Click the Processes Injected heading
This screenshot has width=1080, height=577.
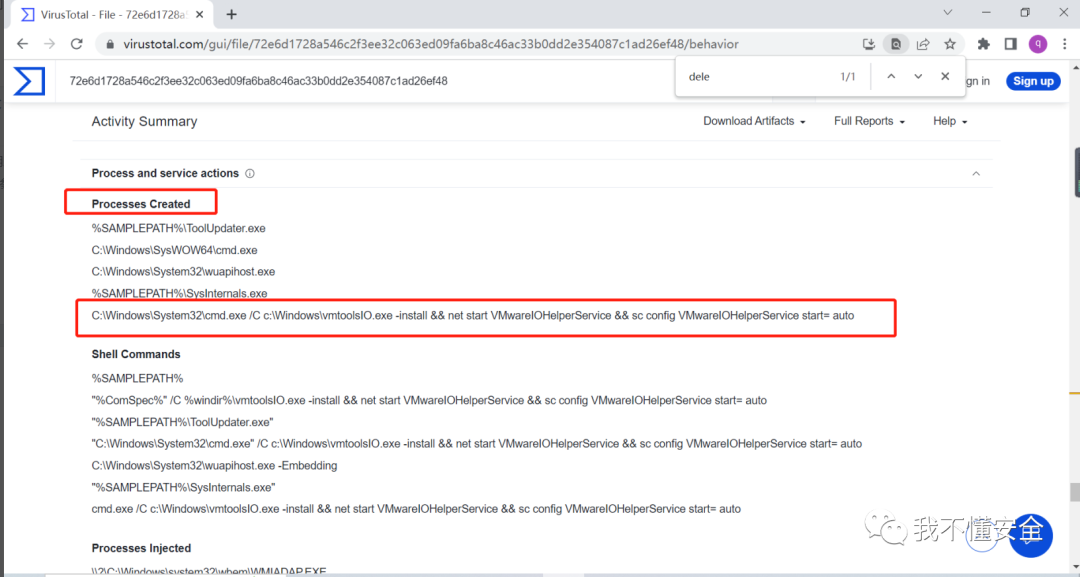[141, 548]
